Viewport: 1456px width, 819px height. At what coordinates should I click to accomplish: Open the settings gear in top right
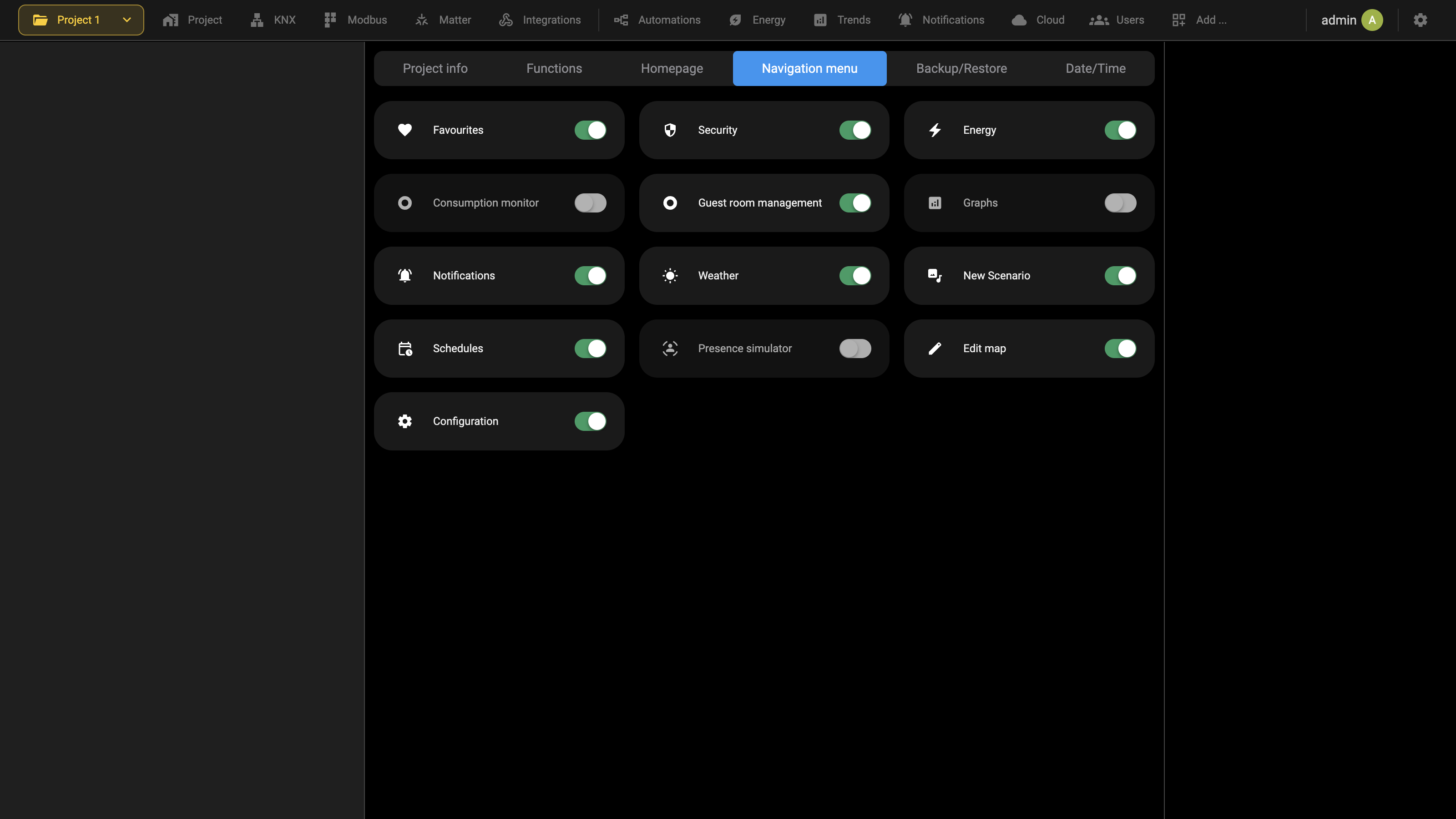click(1421, 20)
